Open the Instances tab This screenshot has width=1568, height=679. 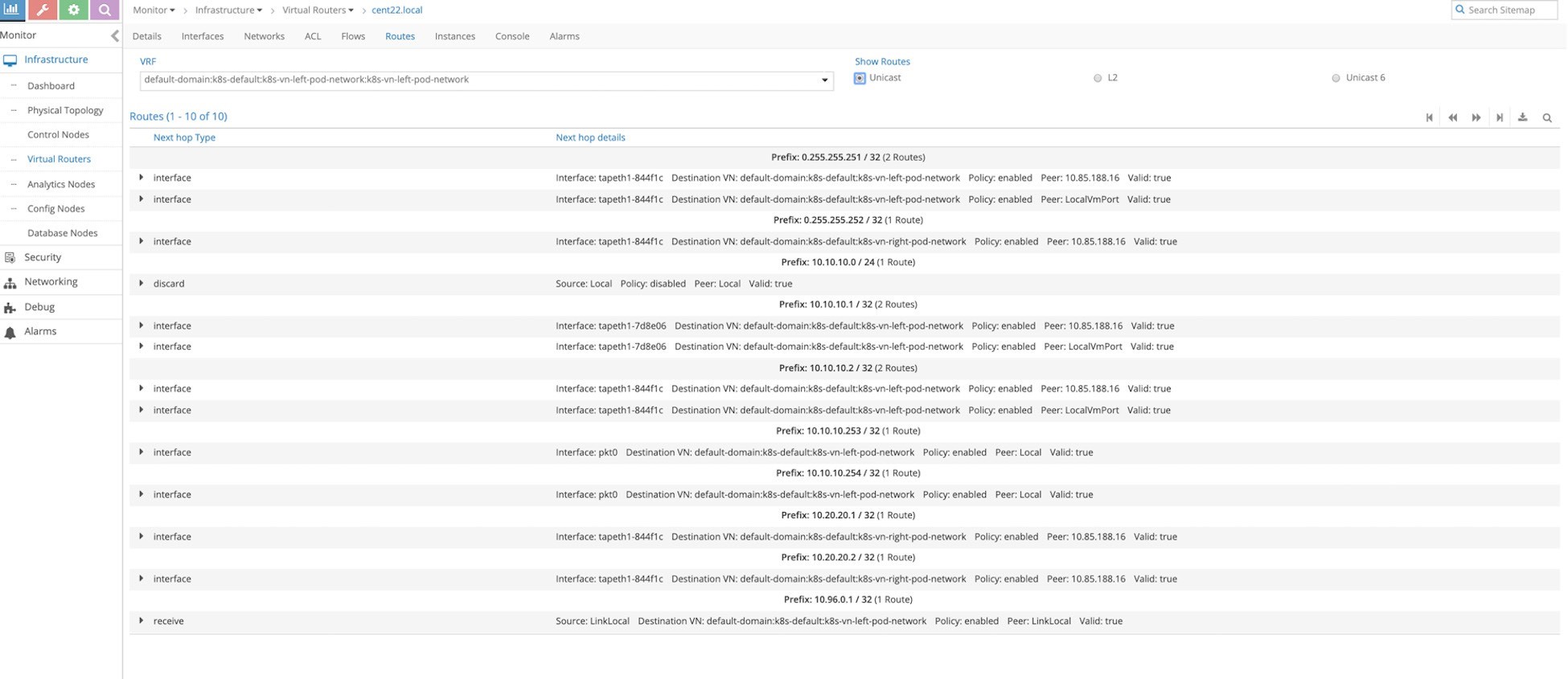(455, 36)
